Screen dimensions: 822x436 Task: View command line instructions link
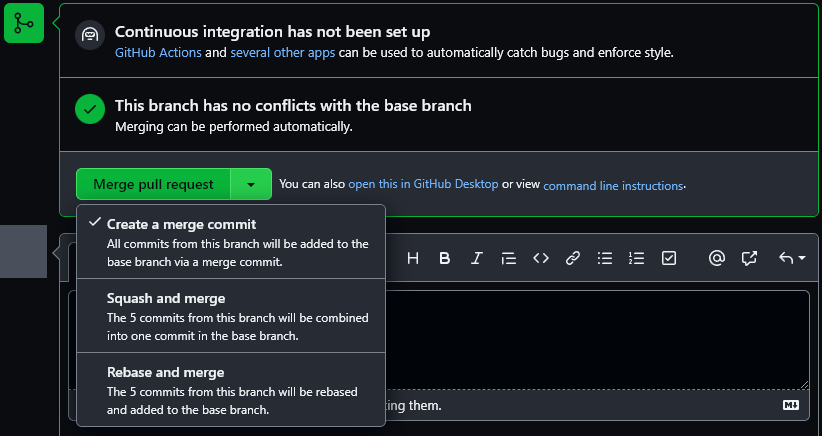click(x=613, y=186)
